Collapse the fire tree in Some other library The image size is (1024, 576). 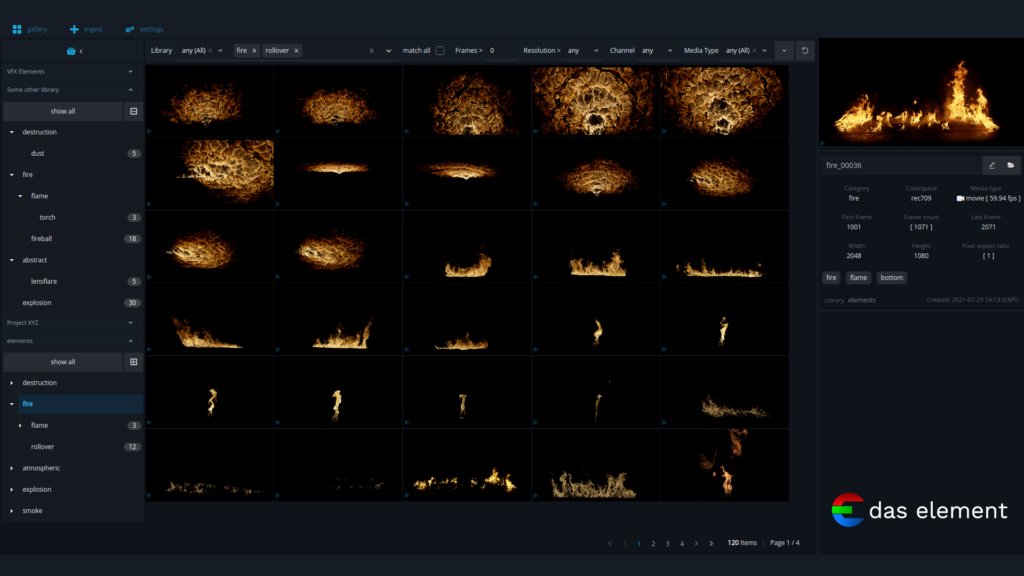point(12,175)
